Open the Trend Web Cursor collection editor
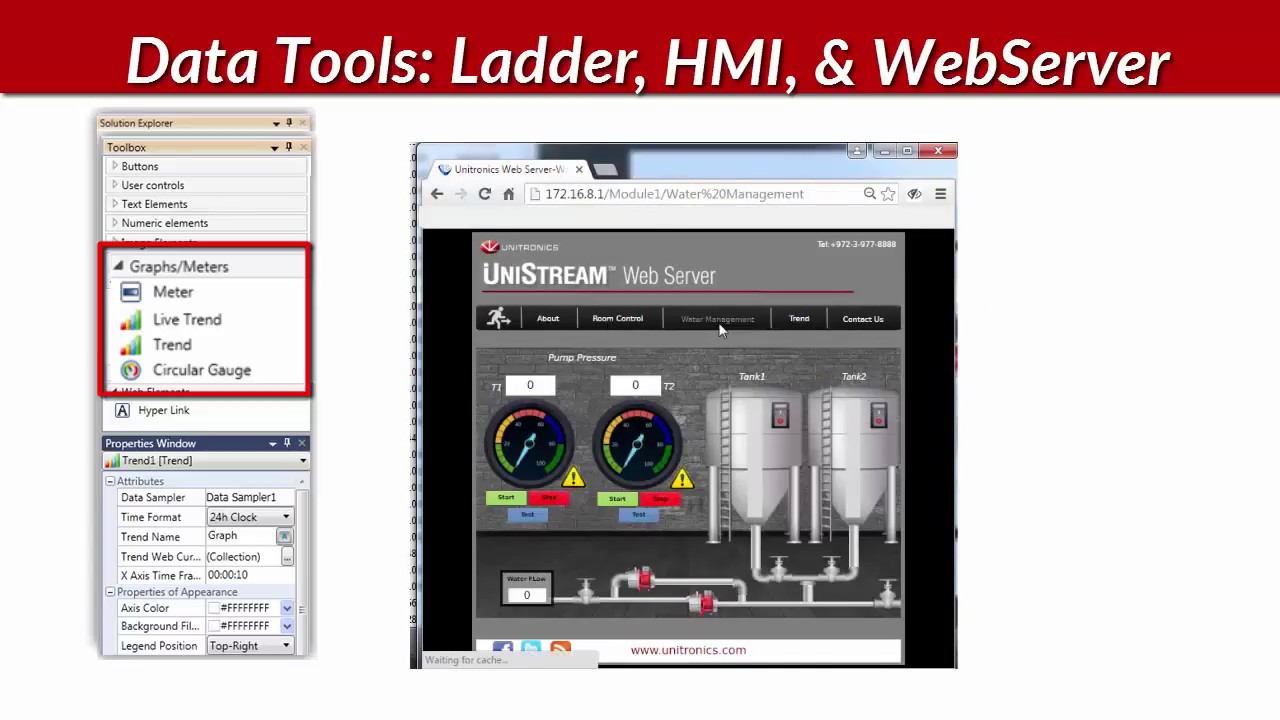 pyautogui.click(x=287, y=557)
